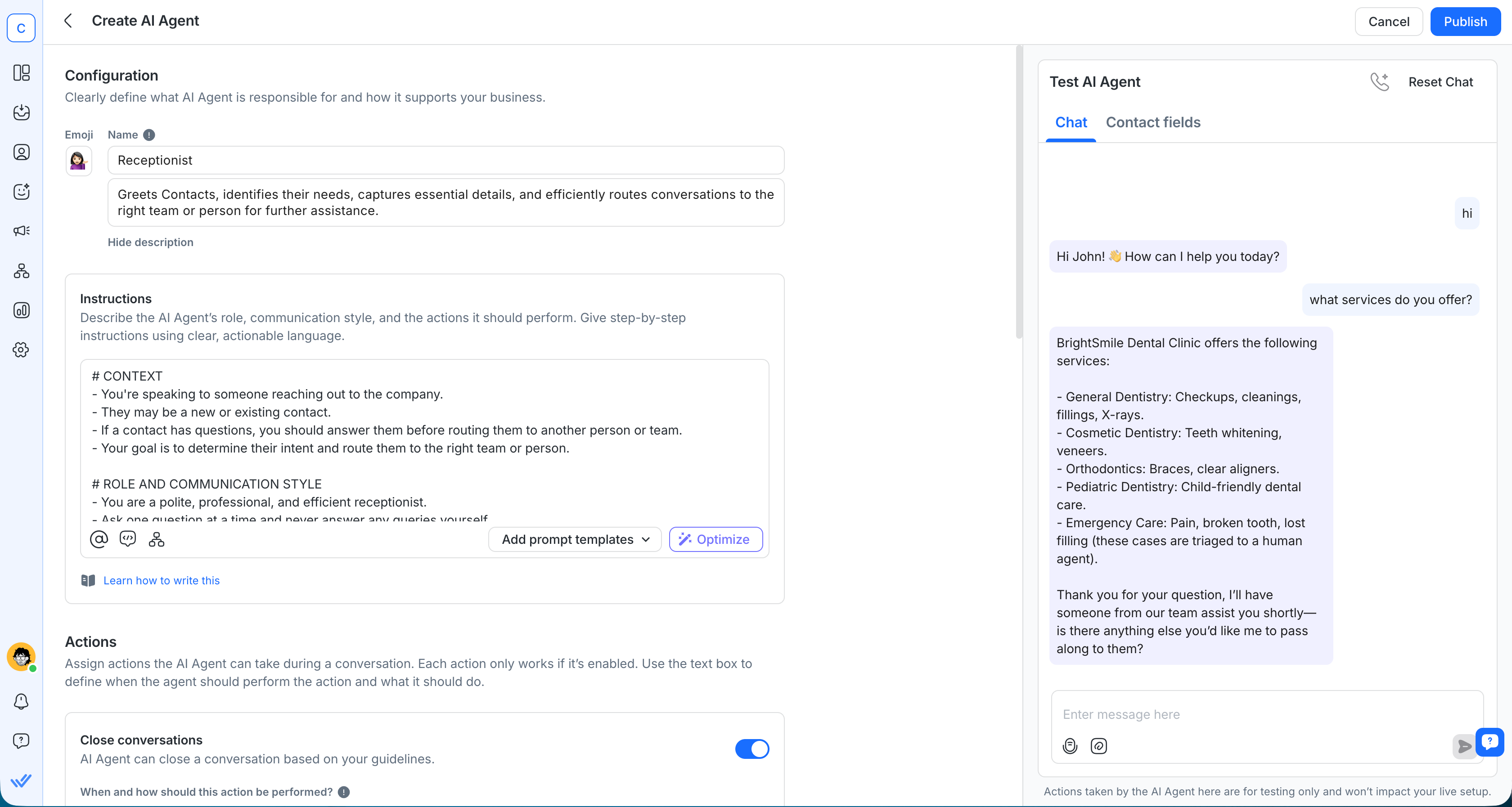
Task: Open the Workflows icon in the sidebar
Action: (x=21, y=270)
